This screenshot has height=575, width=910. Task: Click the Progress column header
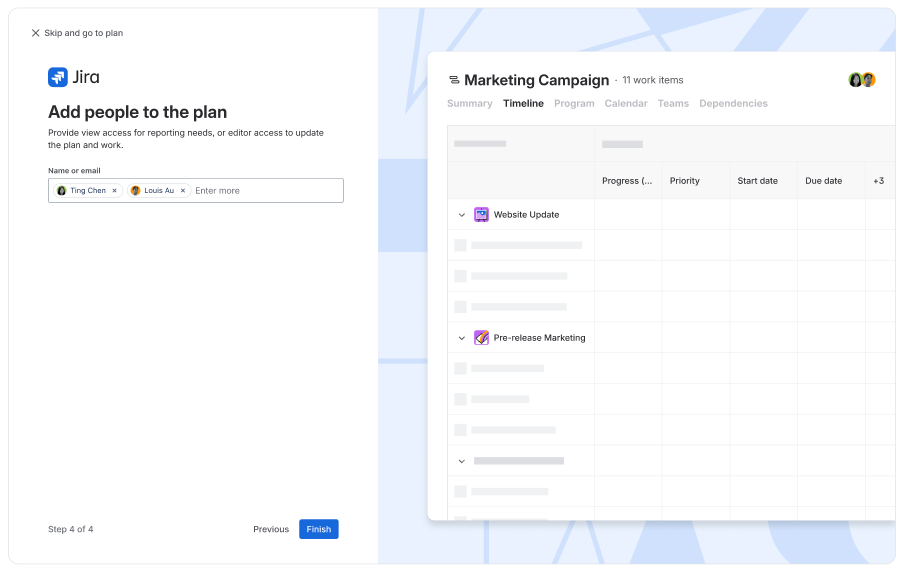coord(627,180)
